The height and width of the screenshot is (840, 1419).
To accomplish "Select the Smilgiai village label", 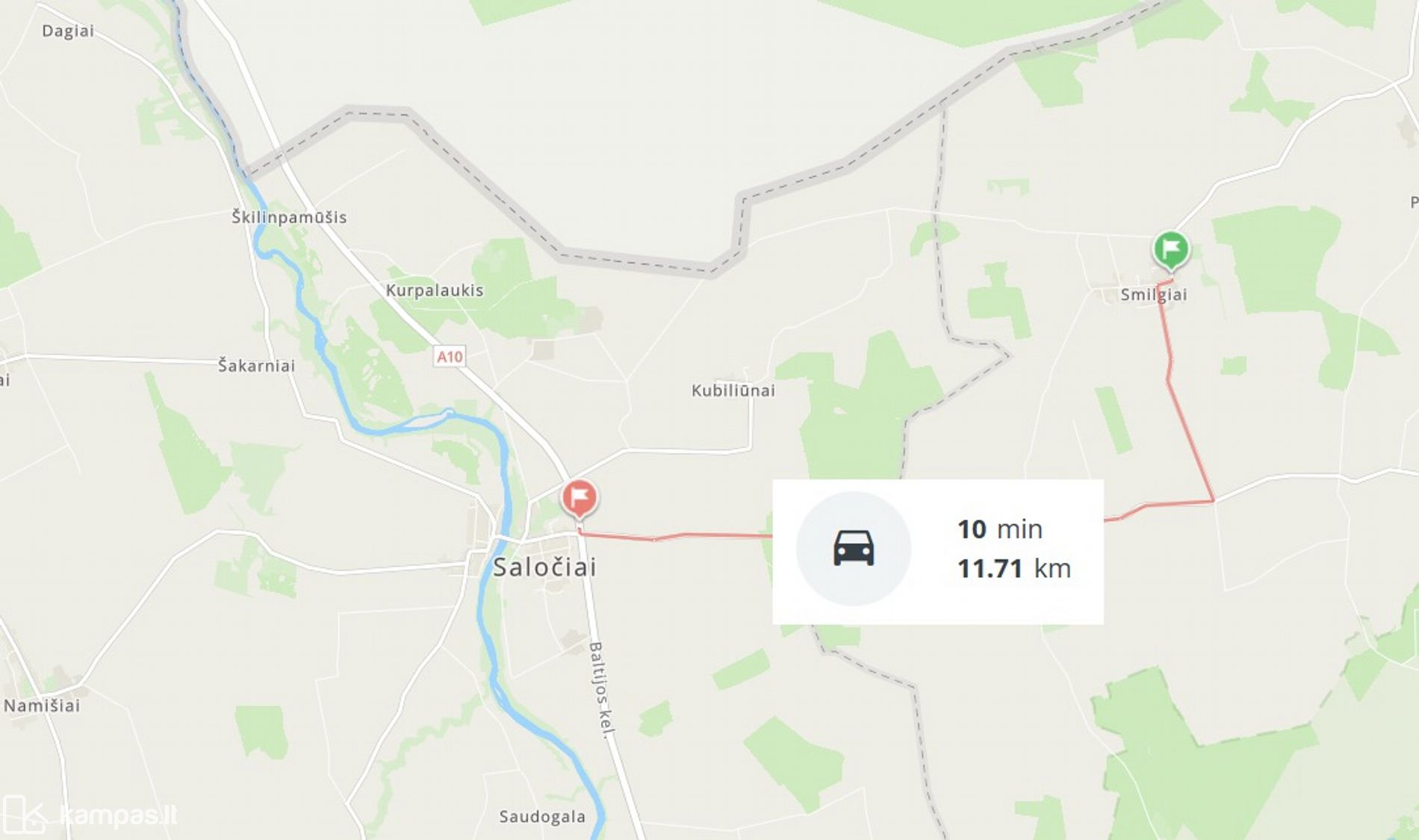I will 1154,295.
